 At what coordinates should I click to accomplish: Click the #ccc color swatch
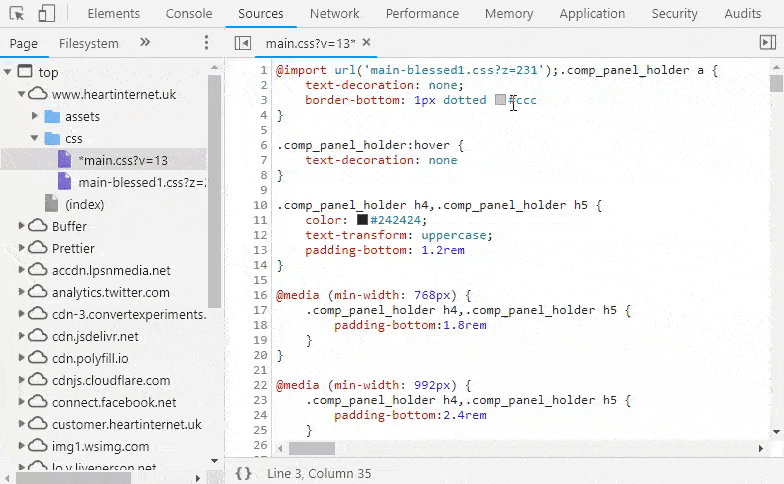[x=501, y=101]
